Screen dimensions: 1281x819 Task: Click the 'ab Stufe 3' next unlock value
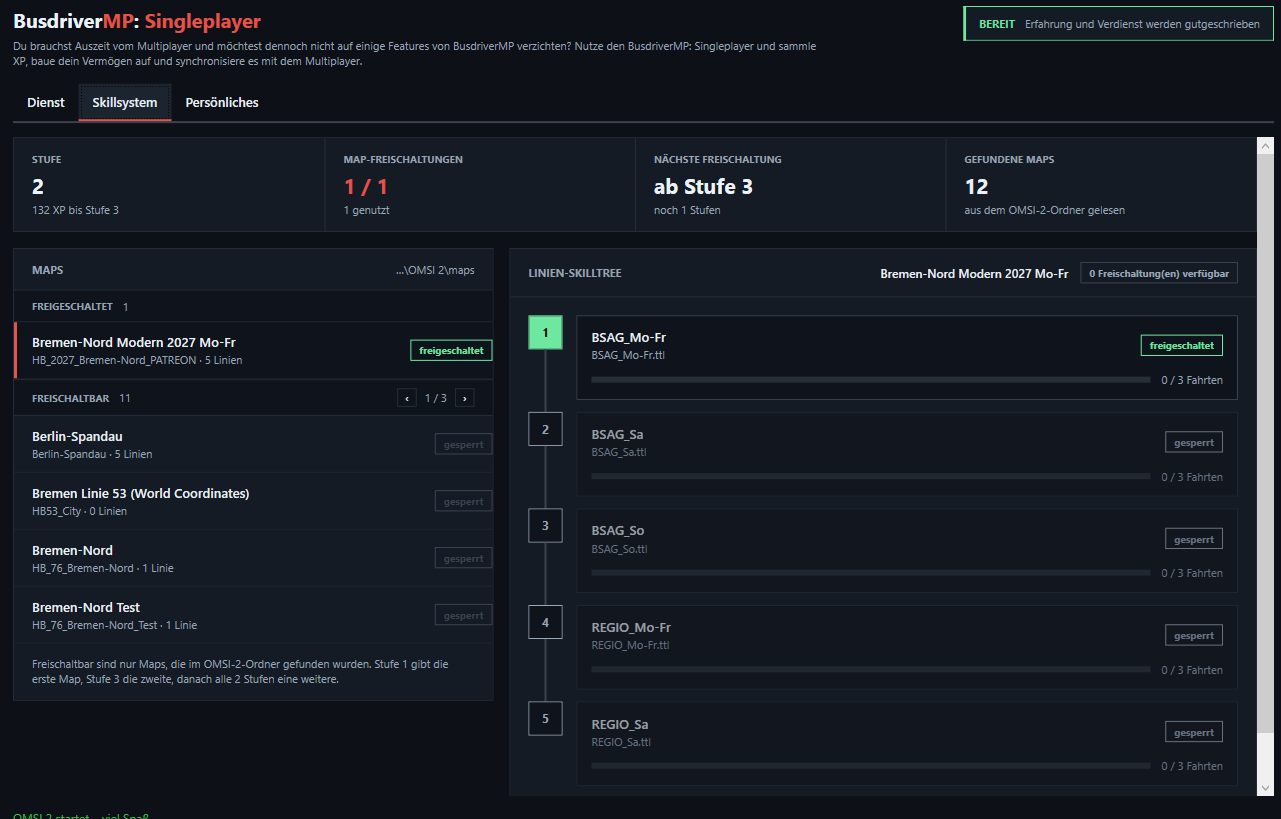[x=703, y=186]
